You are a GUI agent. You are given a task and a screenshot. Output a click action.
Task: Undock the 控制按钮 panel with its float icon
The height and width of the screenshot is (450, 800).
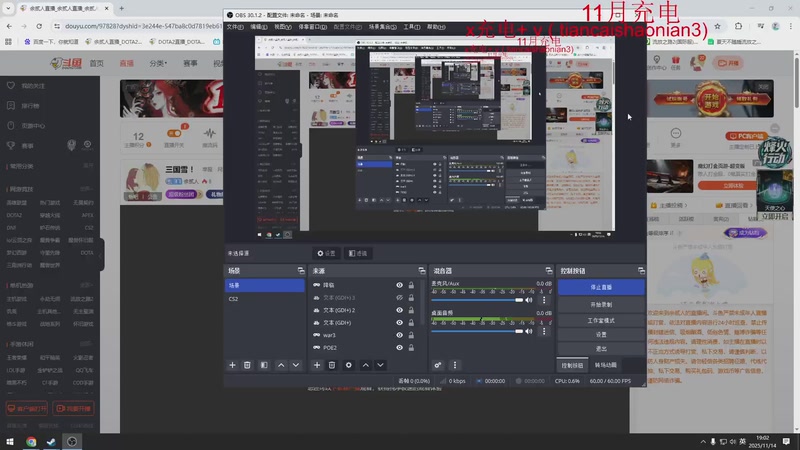(641, 270)
